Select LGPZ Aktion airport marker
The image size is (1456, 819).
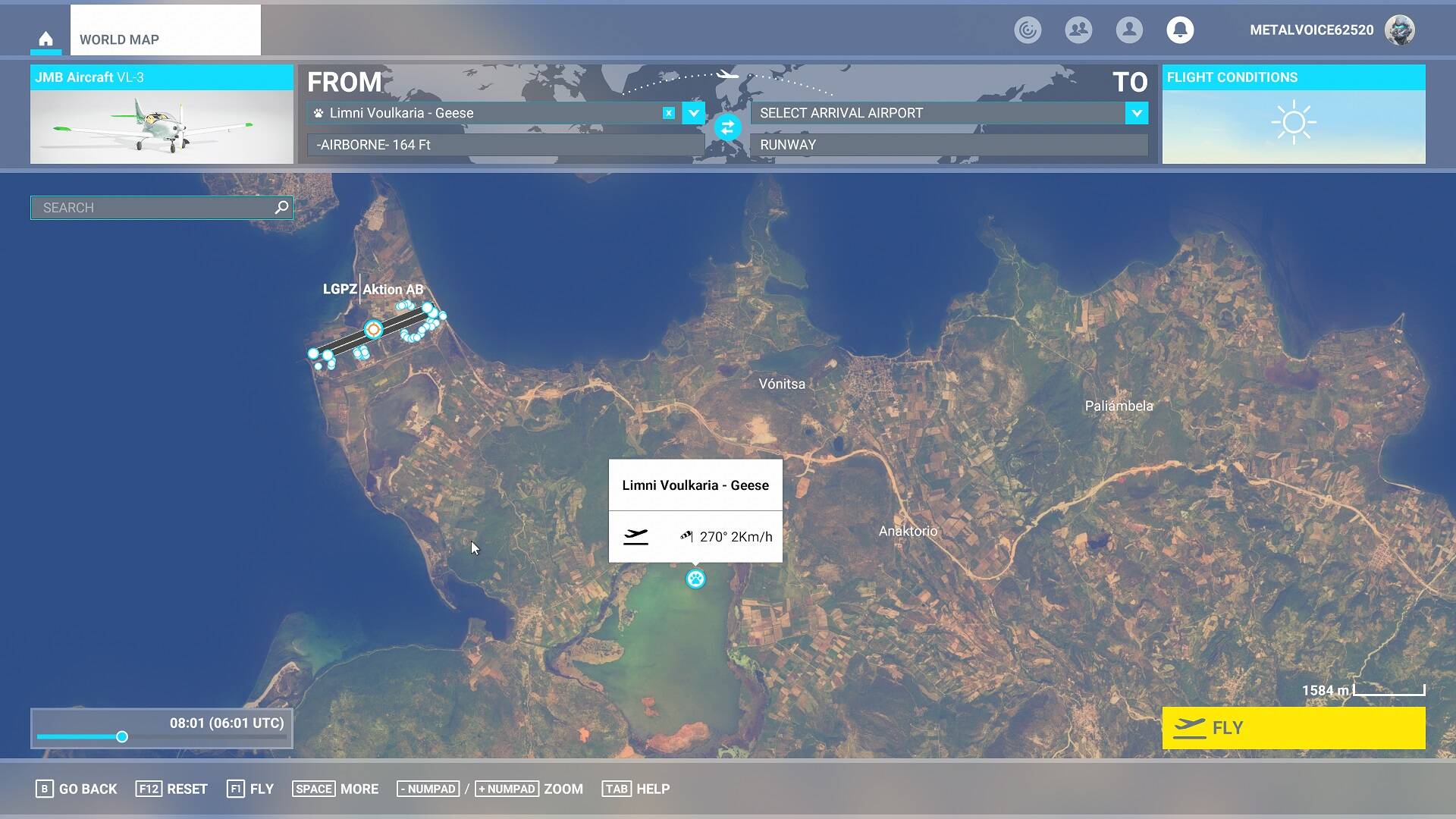coord(373,329)
